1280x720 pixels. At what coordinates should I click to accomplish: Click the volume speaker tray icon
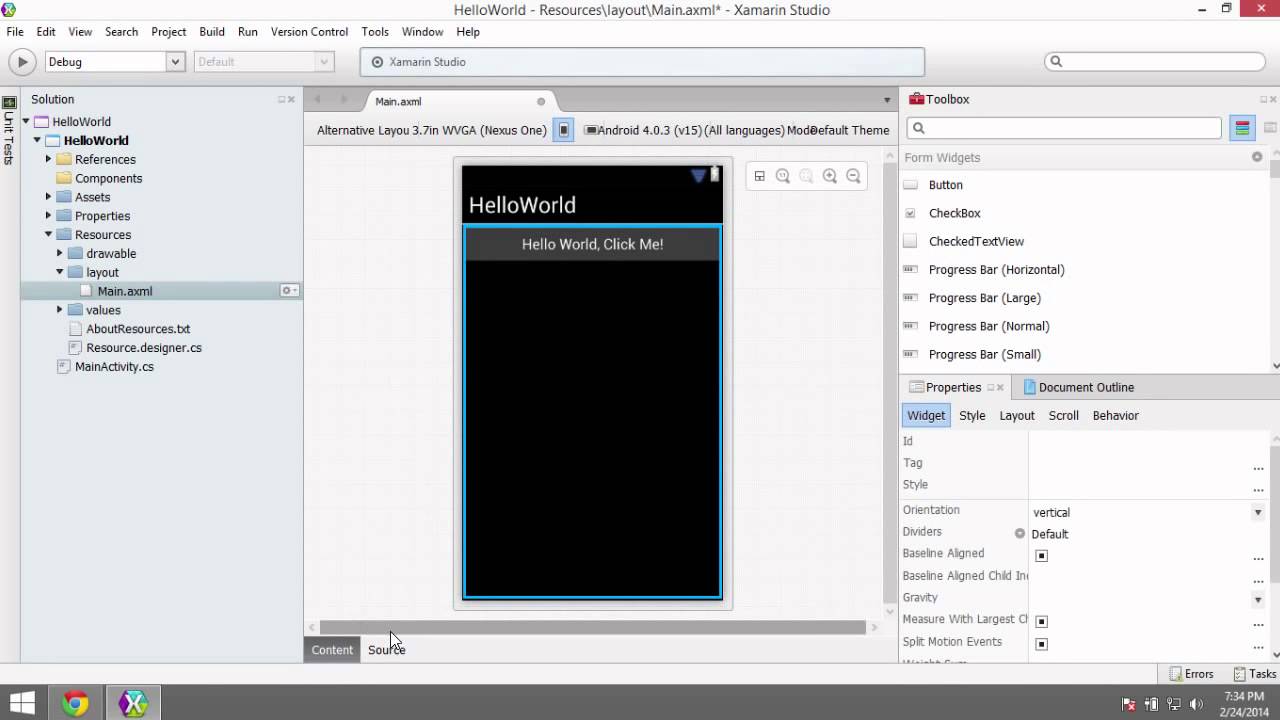pyautogui.click(x=1195, y=704)
